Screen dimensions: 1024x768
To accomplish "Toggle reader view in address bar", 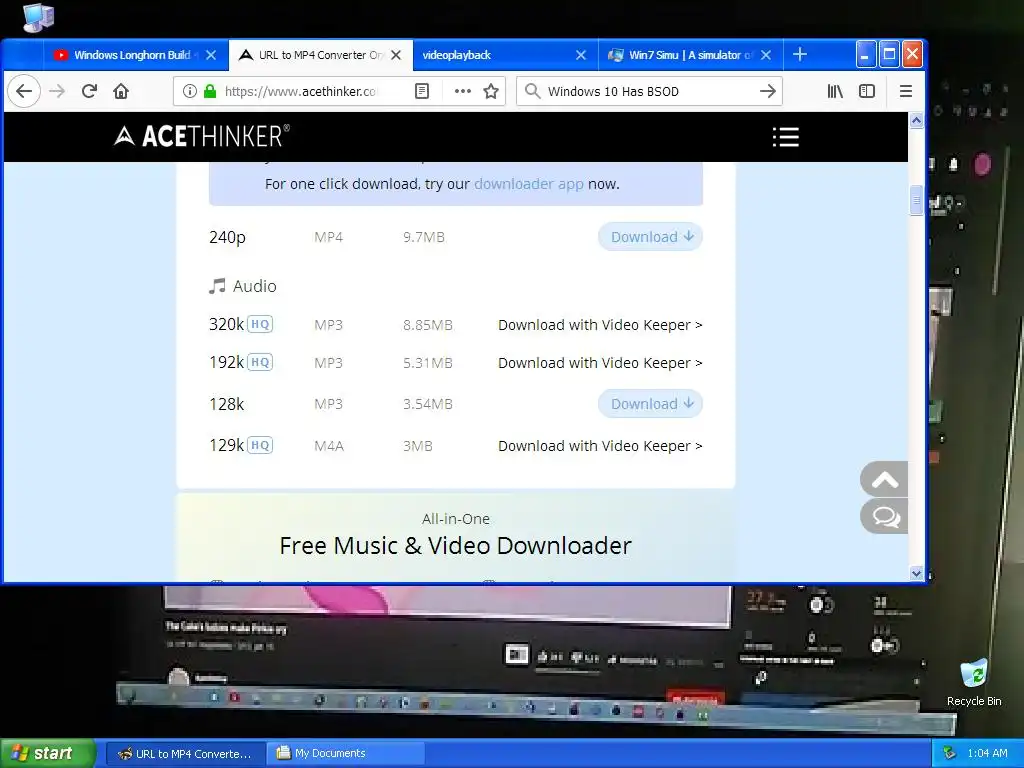I will [x=422, y=91].
